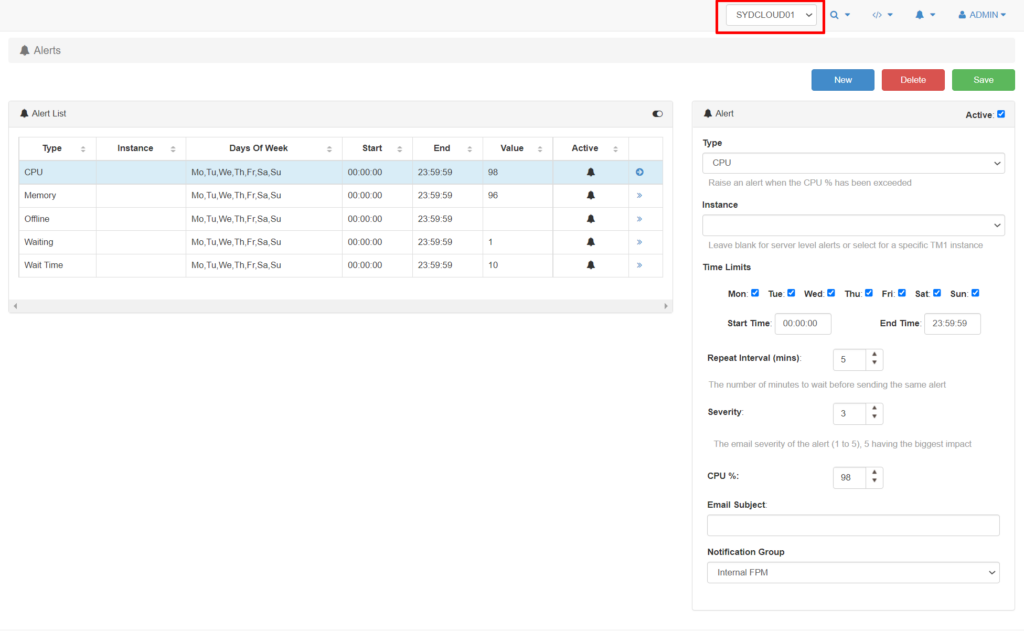The image size is (1024, 631).
Task: Open the code menu in the top bar
Action: (x=881, y=15)
